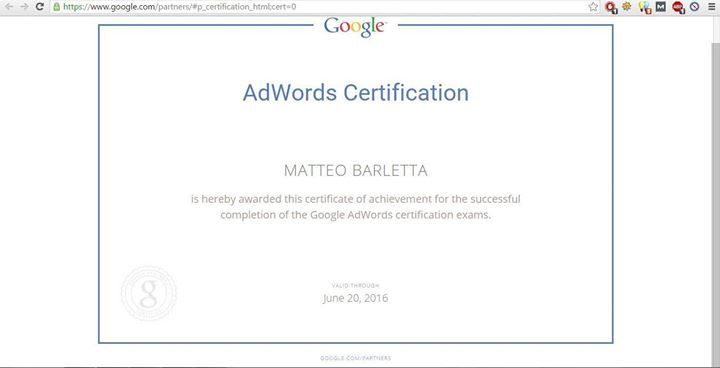Image resolution: width=720 pixels, height=368 pixels.
Task: Click the browser back arrow
Action: (x=8, y=7)
